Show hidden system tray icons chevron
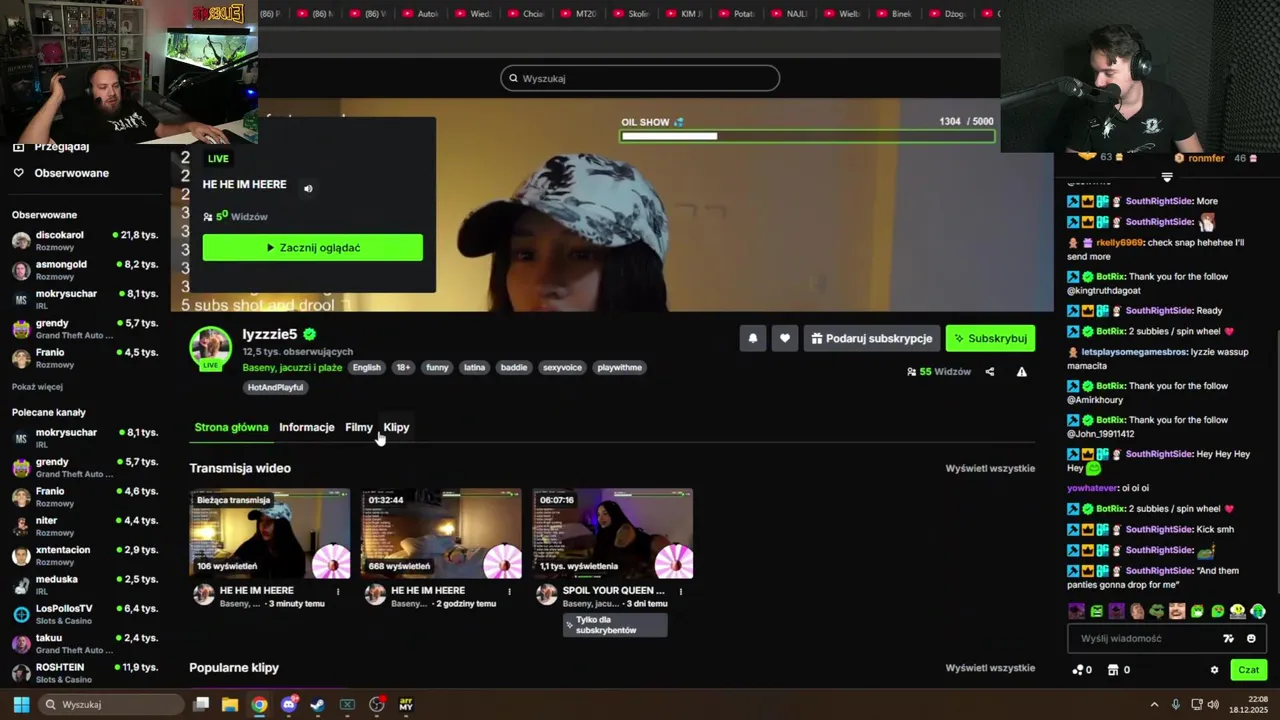 (1154, 704)
